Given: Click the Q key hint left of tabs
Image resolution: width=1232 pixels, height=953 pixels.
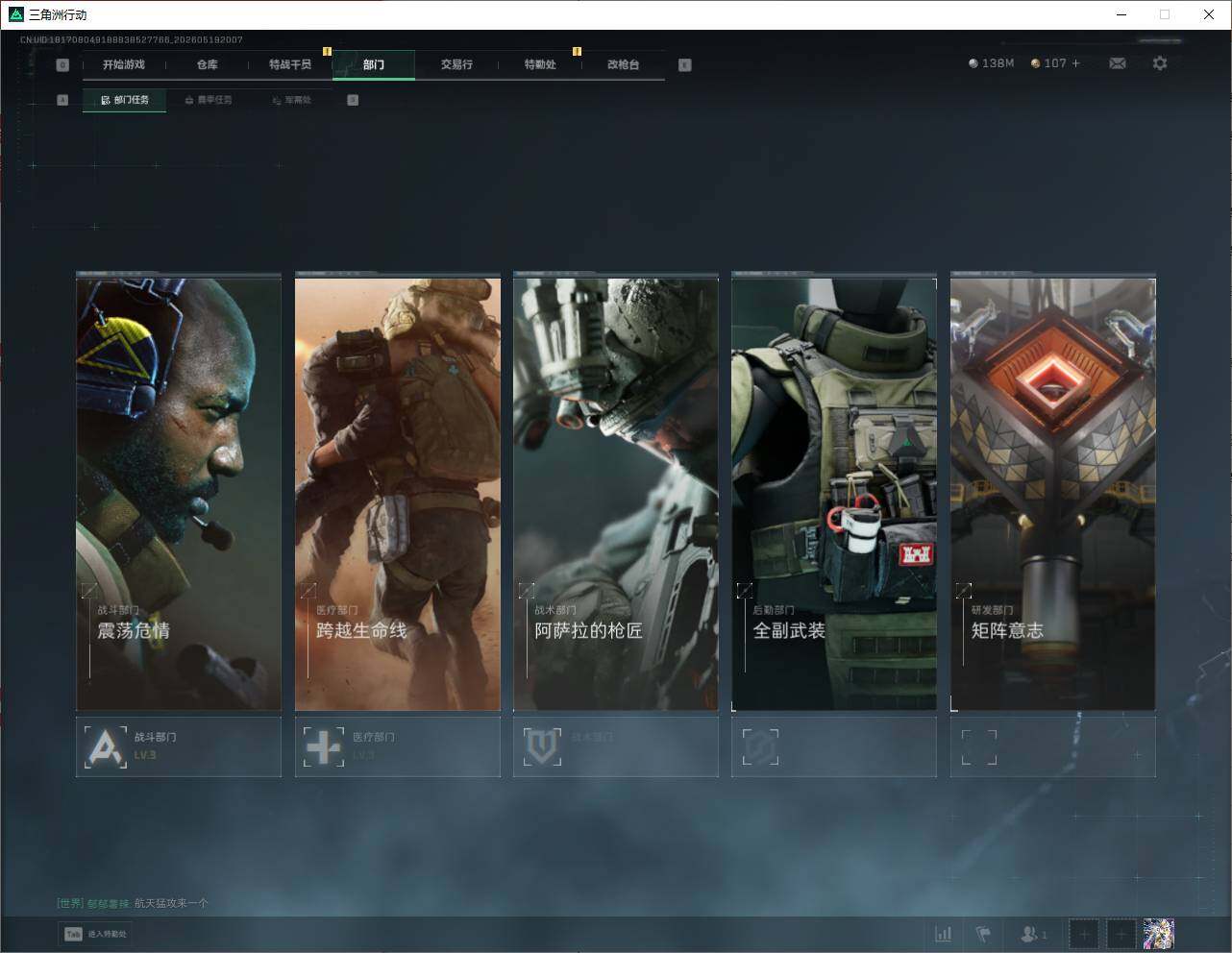Looking at the screenshot, I should click(62, 65).
